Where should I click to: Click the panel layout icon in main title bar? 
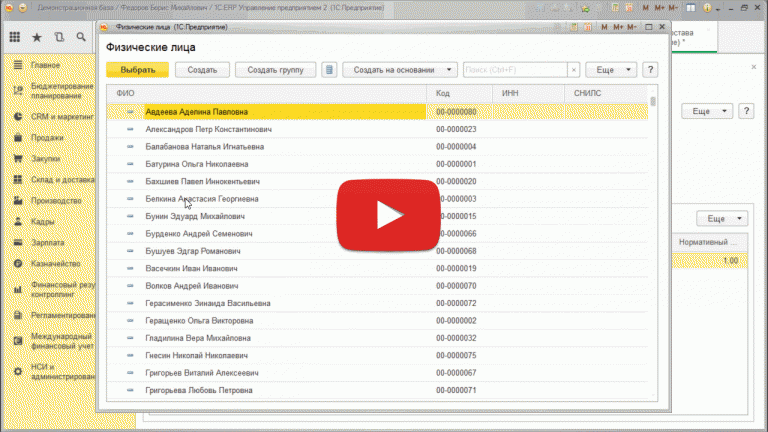tap(691, 8)
